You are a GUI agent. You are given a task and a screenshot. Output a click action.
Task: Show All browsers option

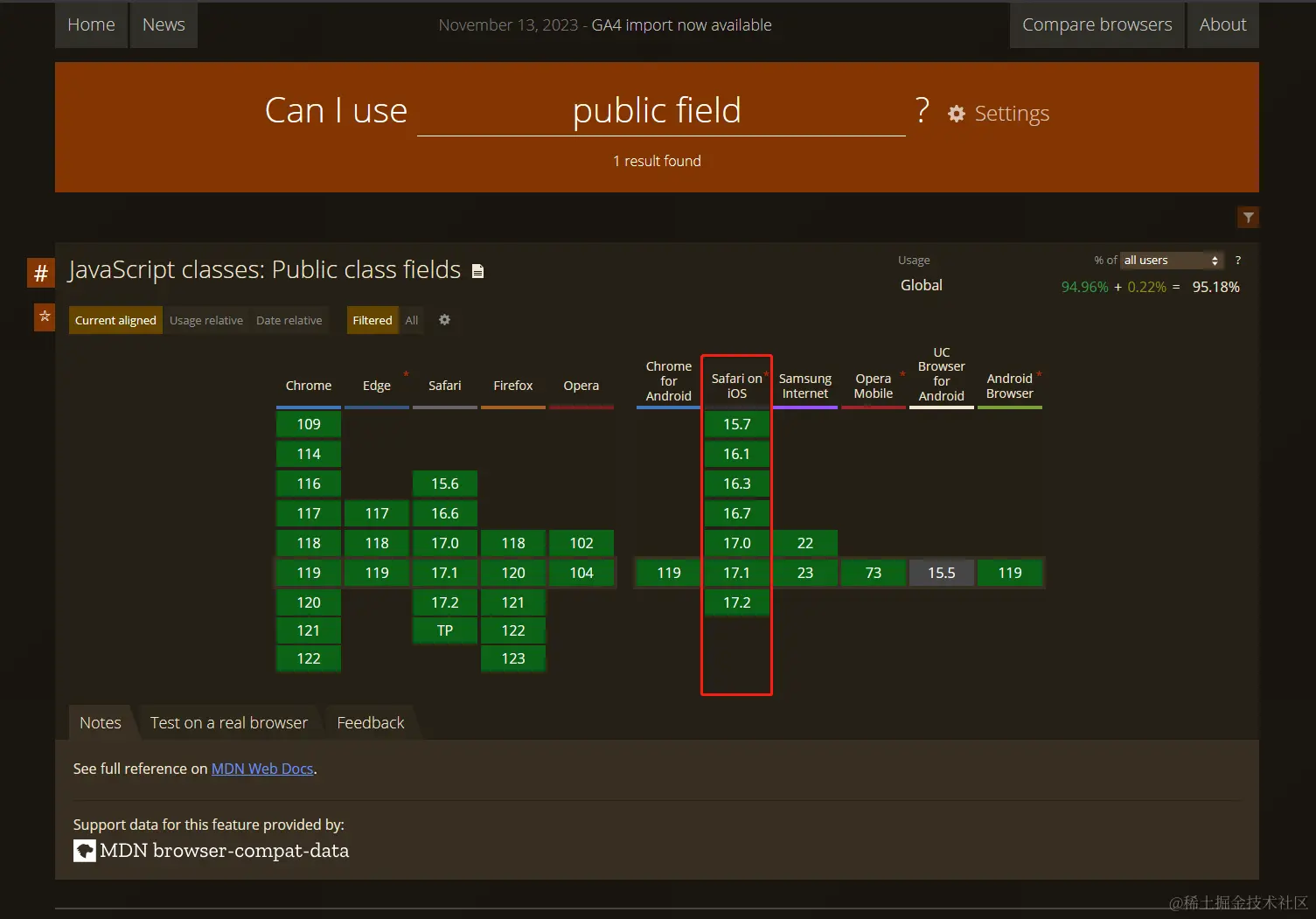[412, 320]
